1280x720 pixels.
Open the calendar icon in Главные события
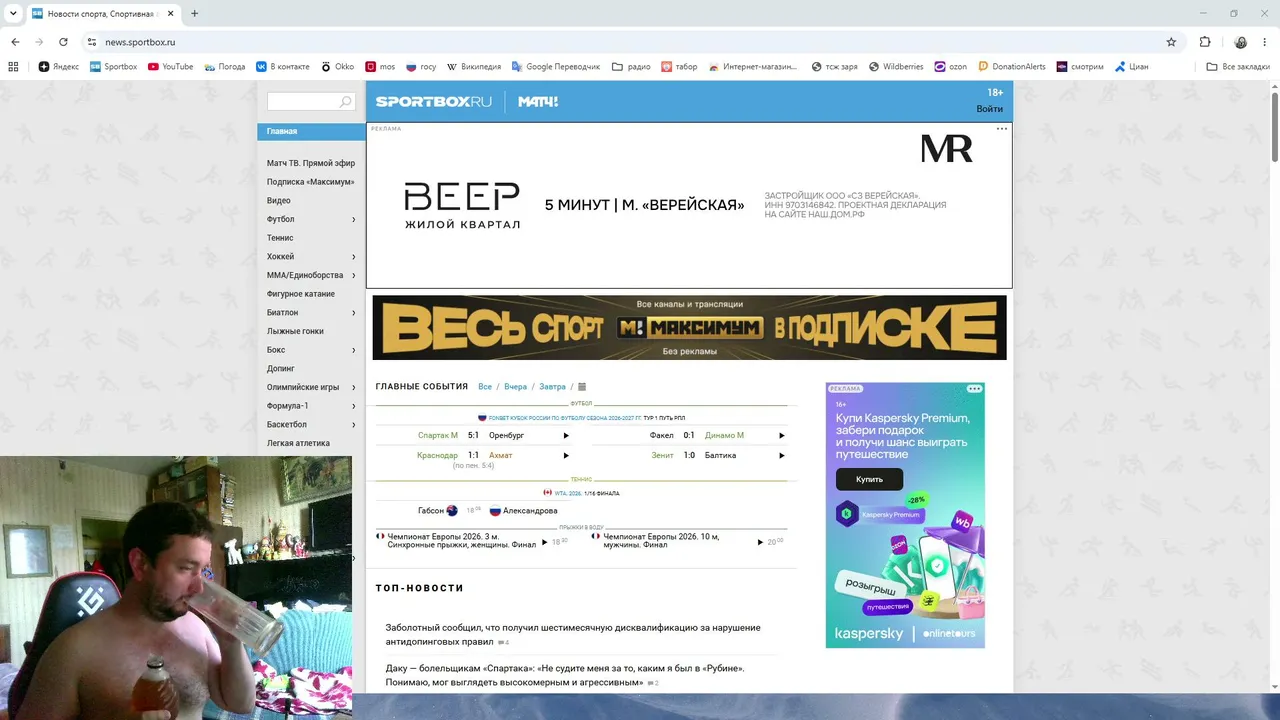[582, 387]
